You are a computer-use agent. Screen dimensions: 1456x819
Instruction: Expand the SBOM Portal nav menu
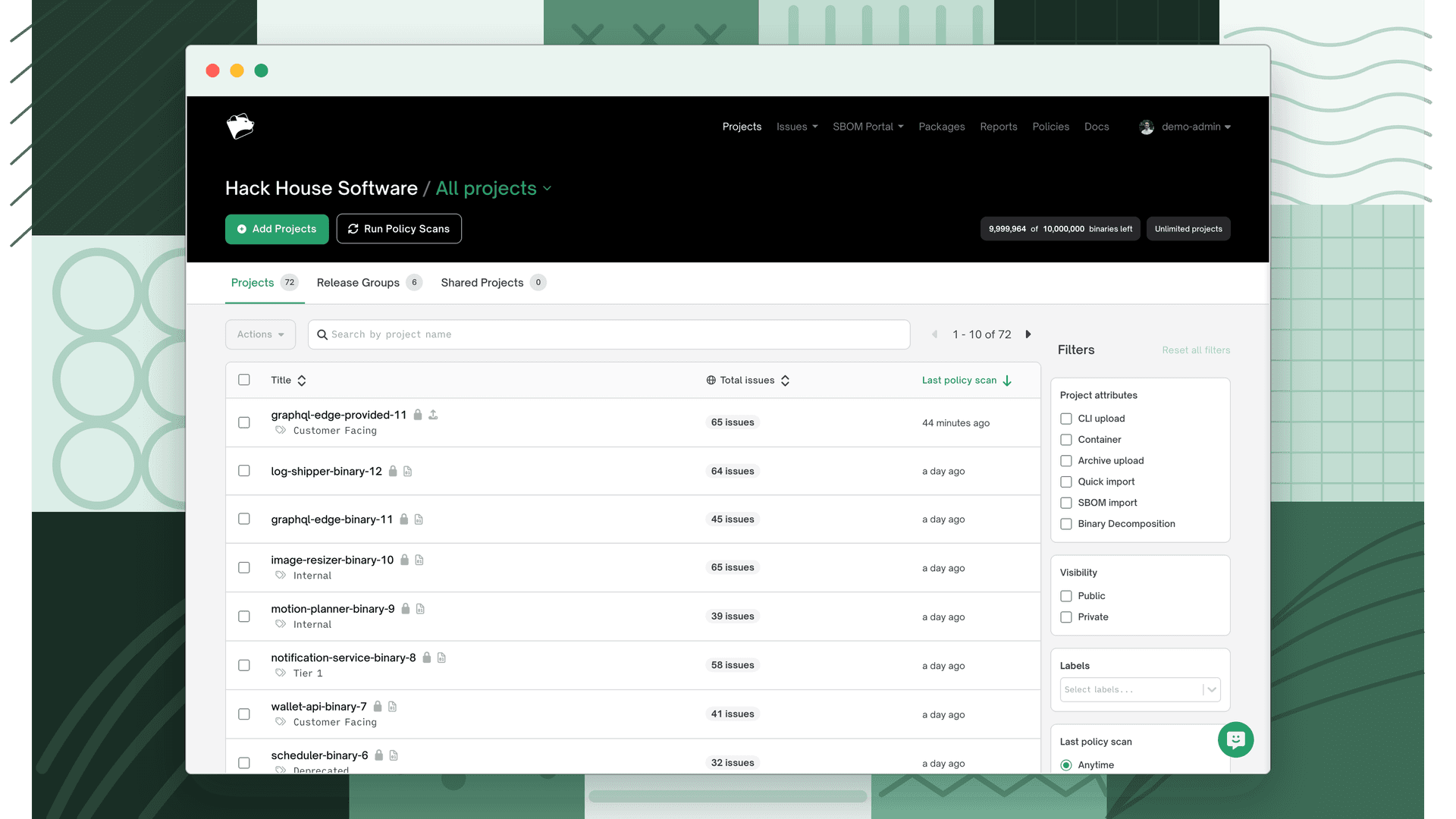[x=868, y=127]
